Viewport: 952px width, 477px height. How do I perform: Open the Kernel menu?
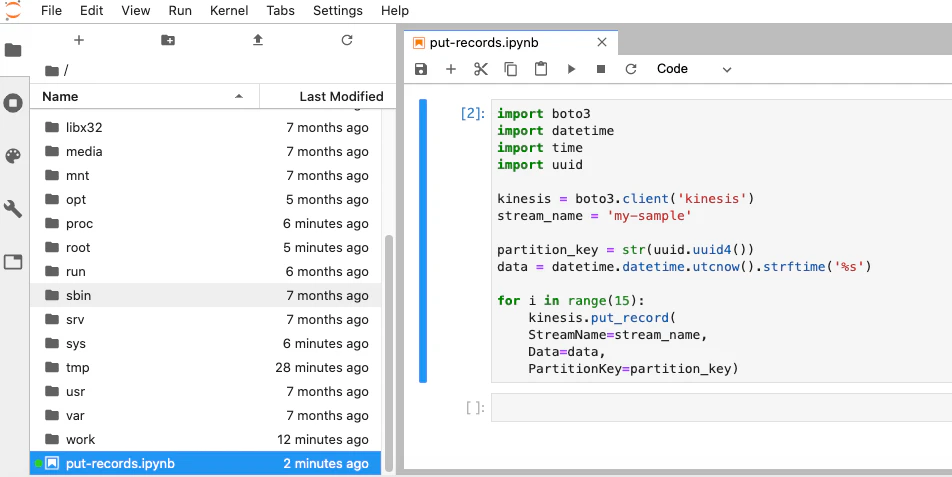tap(229, 10)
